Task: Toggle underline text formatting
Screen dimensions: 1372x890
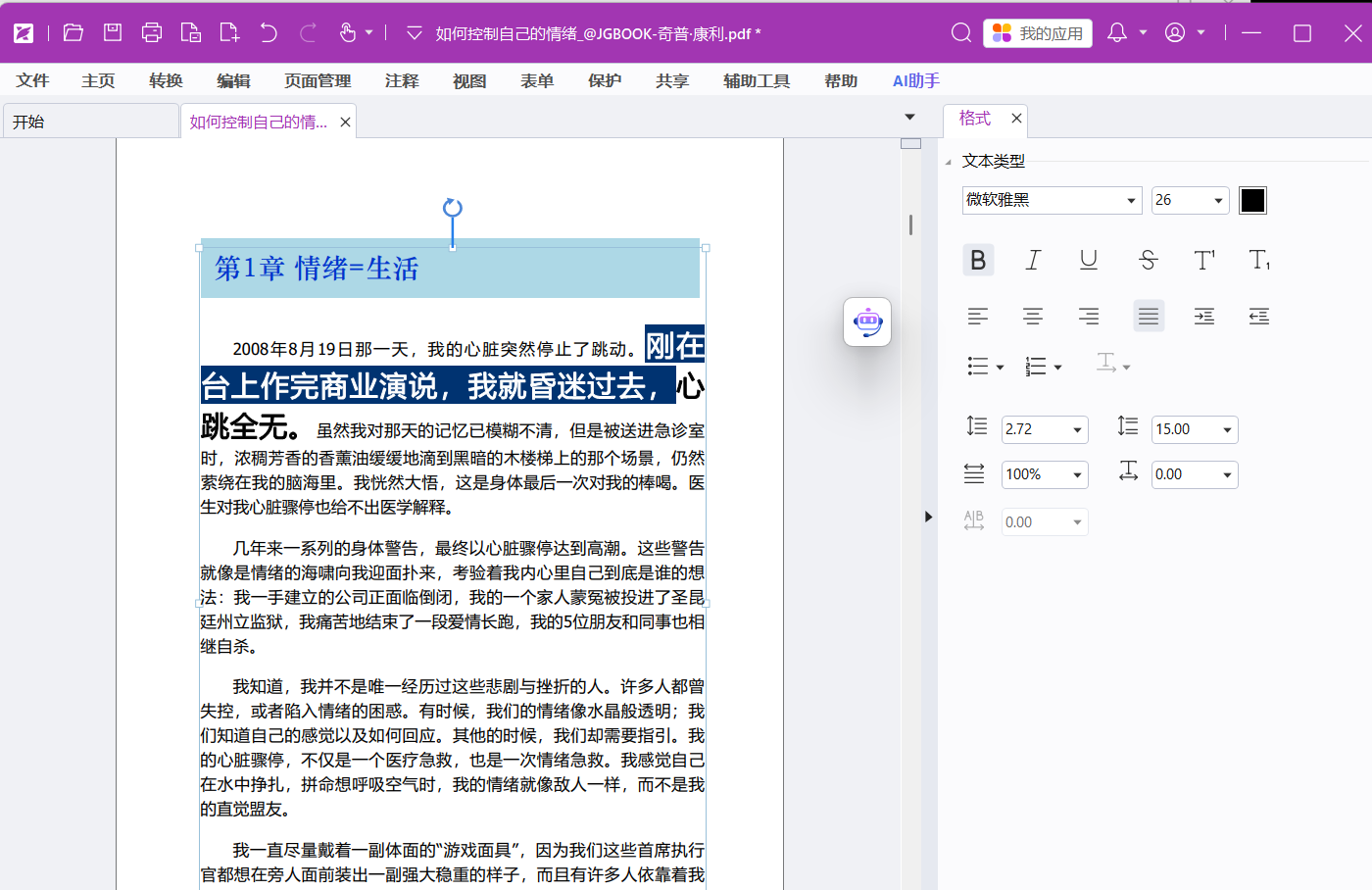Action: point(1088,260)
